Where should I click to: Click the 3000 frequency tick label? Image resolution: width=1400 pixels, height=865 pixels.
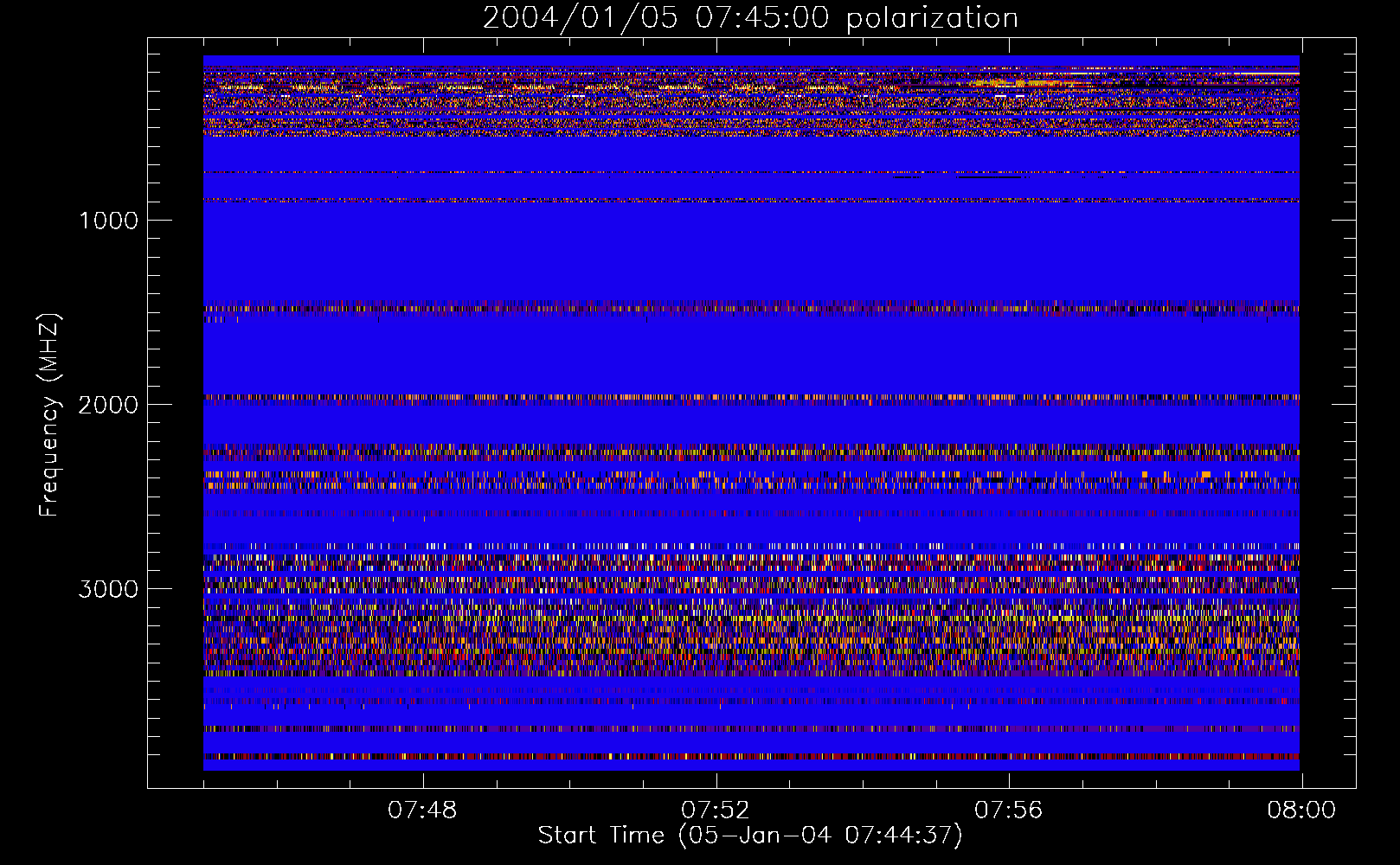pyautogui.click(x=108, y=589)
